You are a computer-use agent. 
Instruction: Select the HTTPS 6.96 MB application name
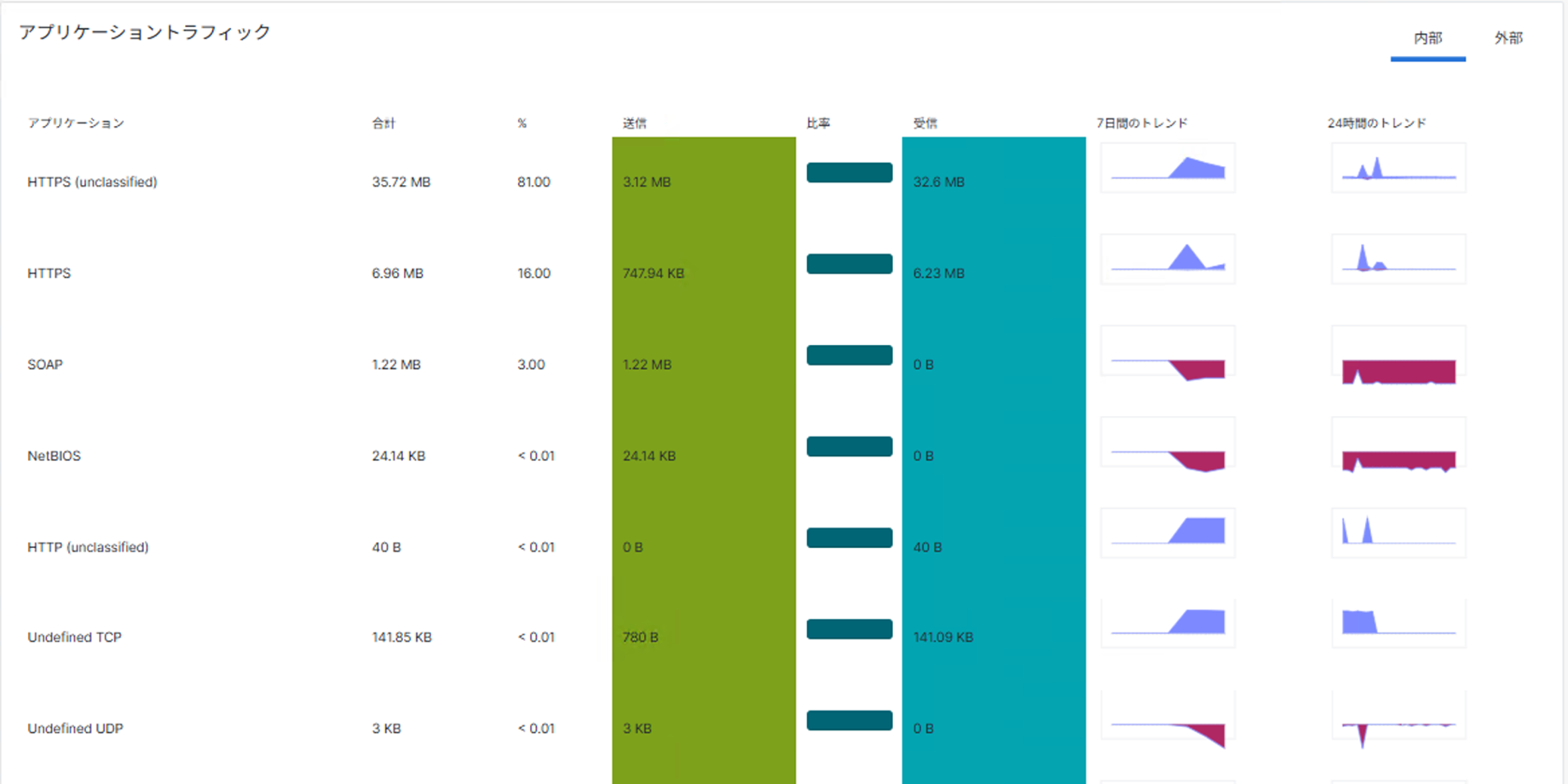coord(49,274)
